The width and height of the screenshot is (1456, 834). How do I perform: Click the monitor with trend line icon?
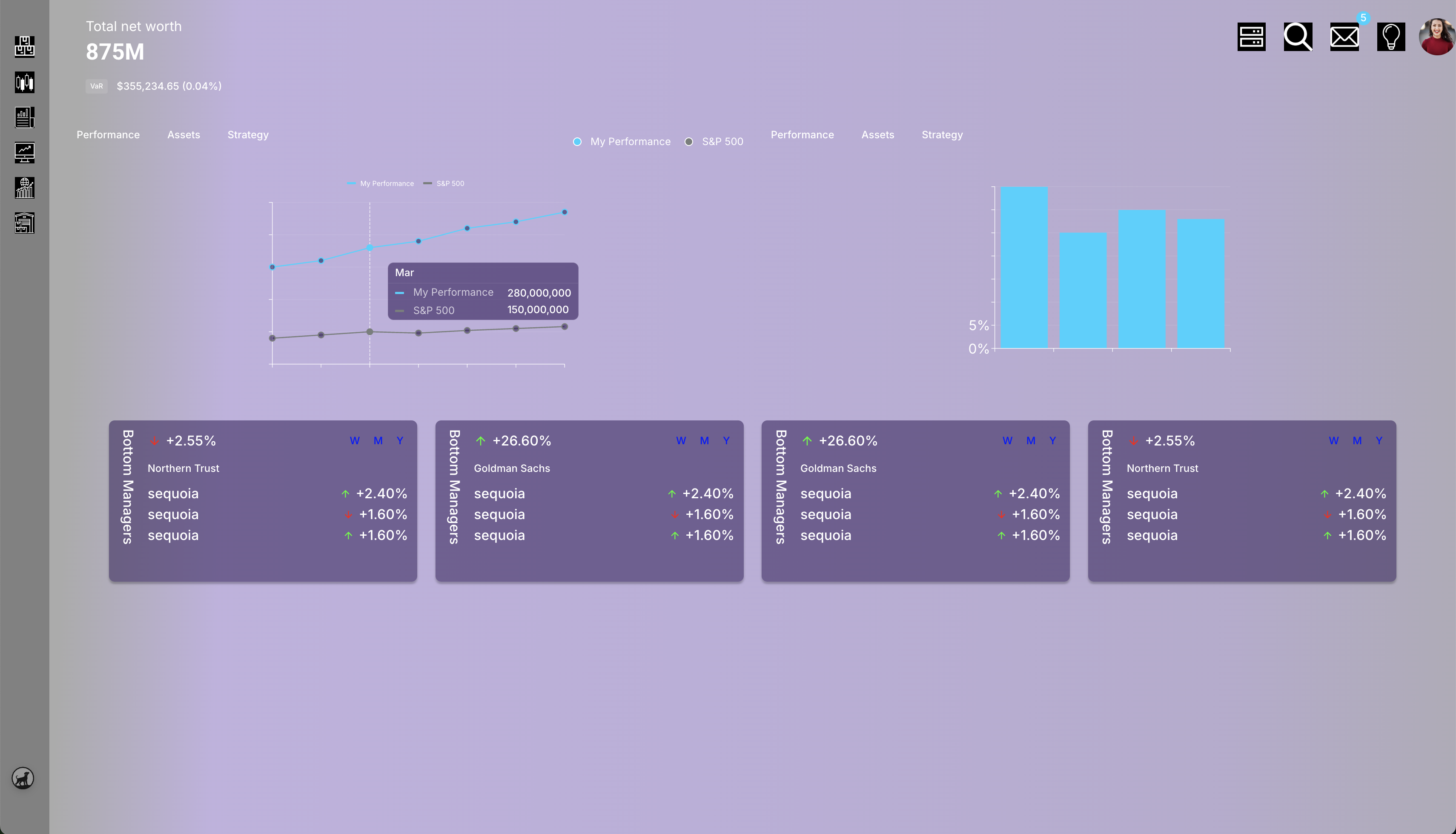pos(24,152)
